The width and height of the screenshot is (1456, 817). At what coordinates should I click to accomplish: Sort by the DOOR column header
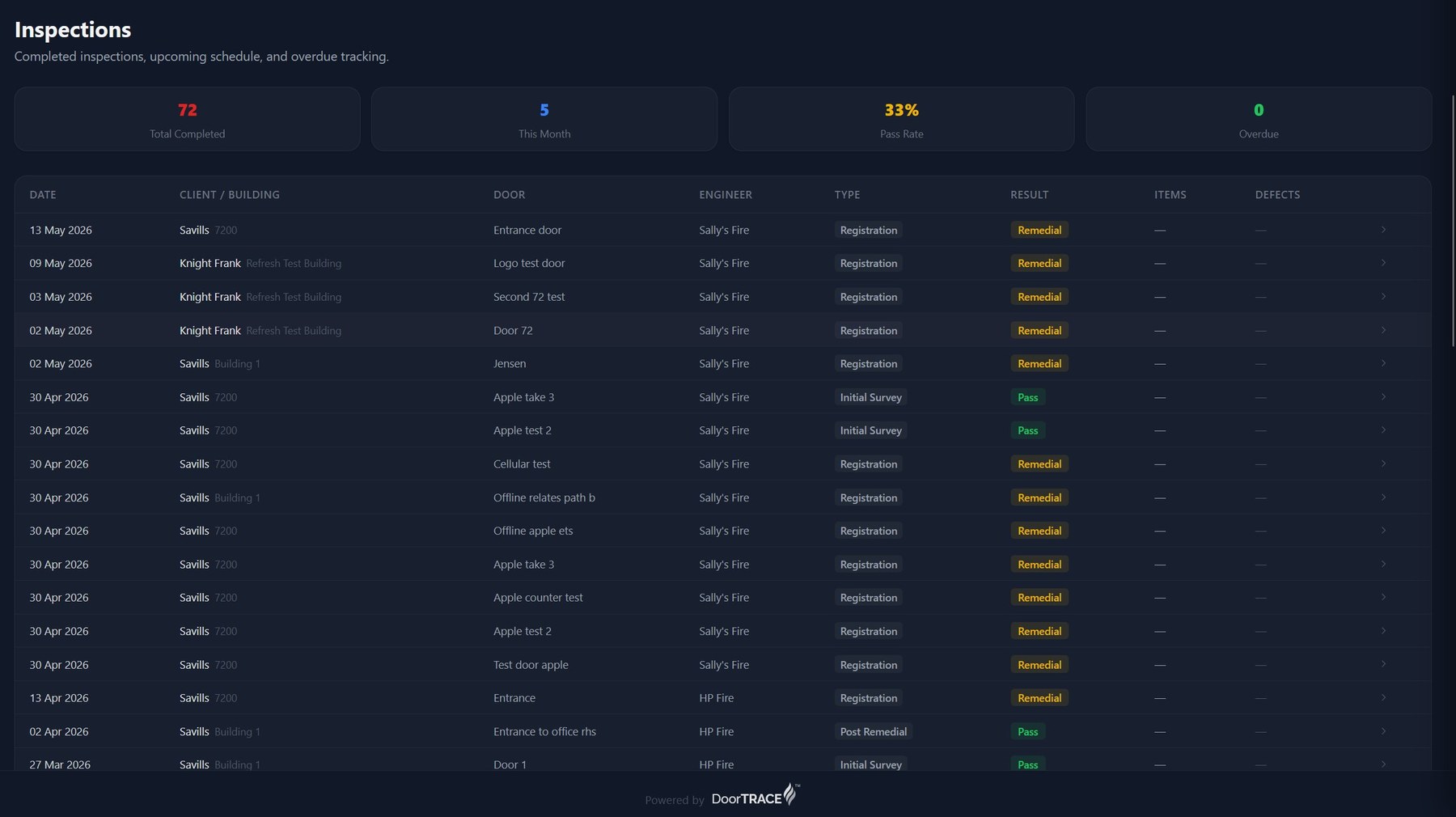point(510,195)
